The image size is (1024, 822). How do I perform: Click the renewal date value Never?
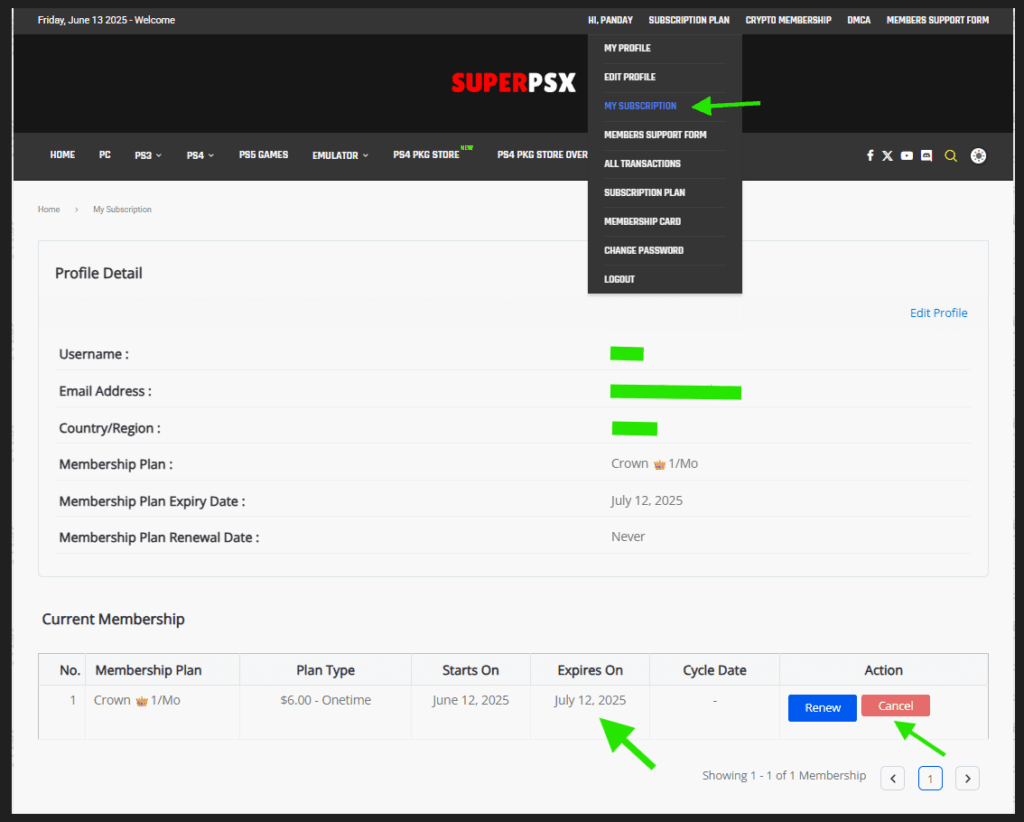628,537
